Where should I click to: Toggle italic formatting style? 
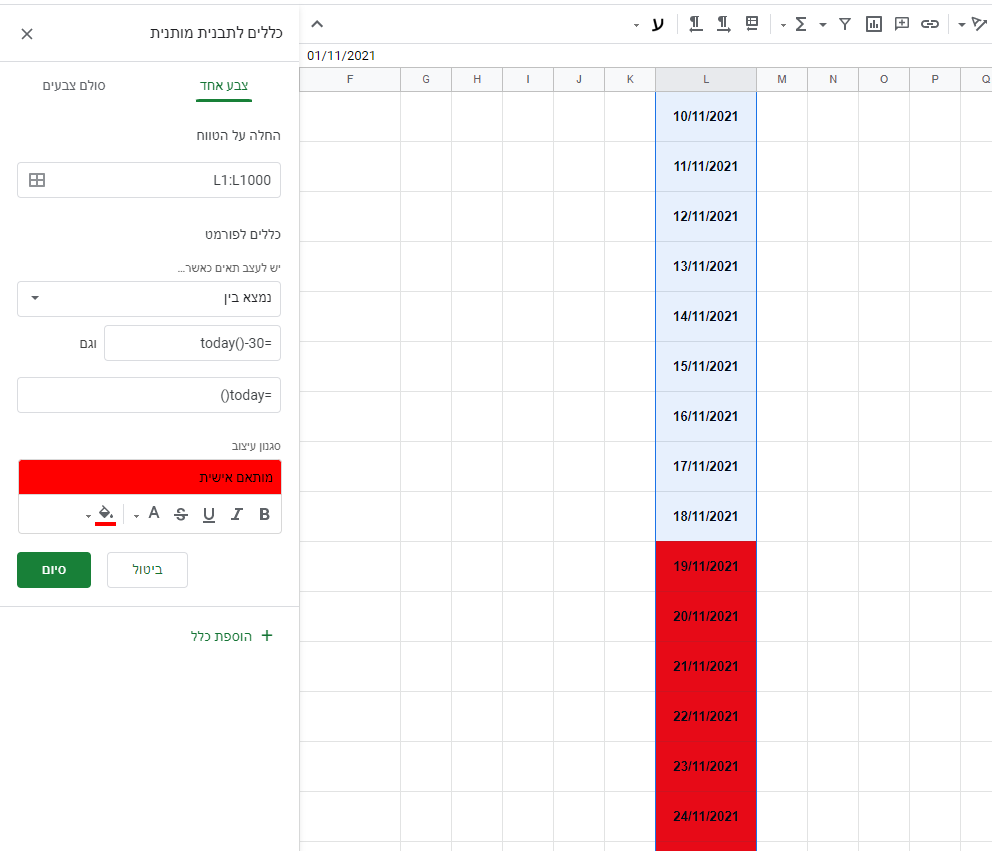(237, 514)
